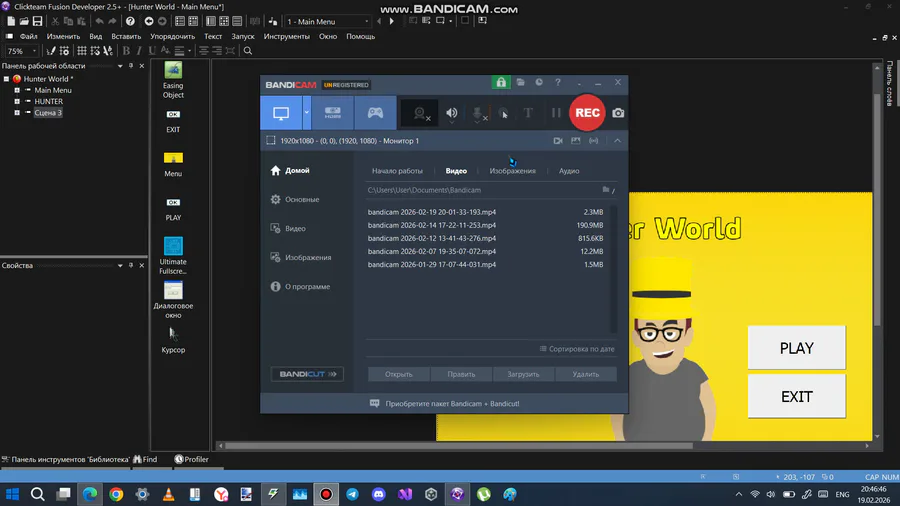Start recording with the red REC button
Viewport: 900px width, 506px height.
pos(587,112)
